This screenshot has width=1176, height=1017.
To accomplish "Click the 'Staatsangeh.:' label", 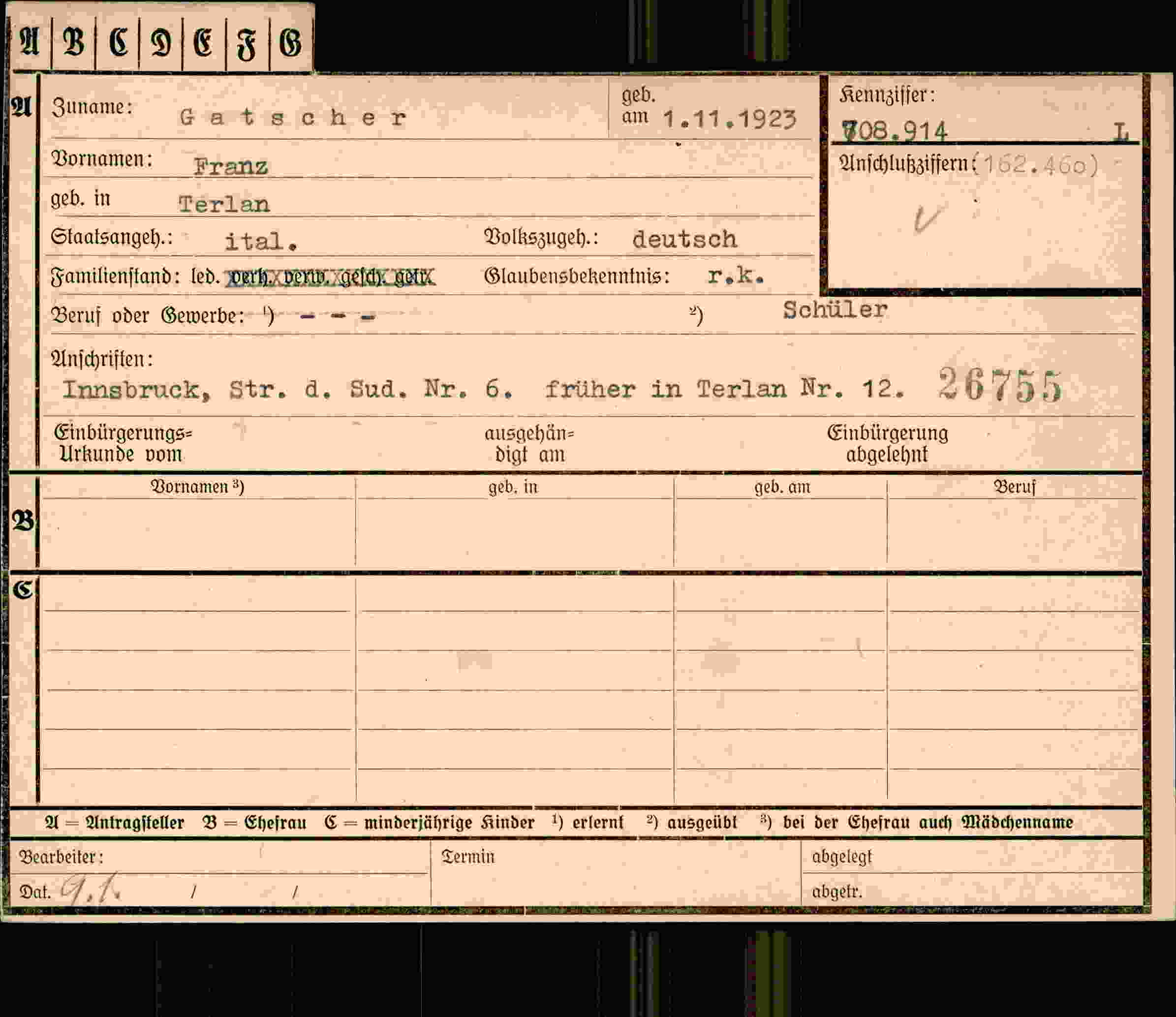I will click(112, 237).
